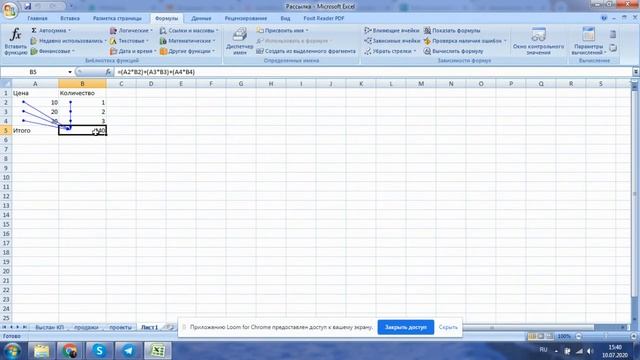Select all cells via corner button
The height and width of the screenshot is (360, 640).
point(6,84)
